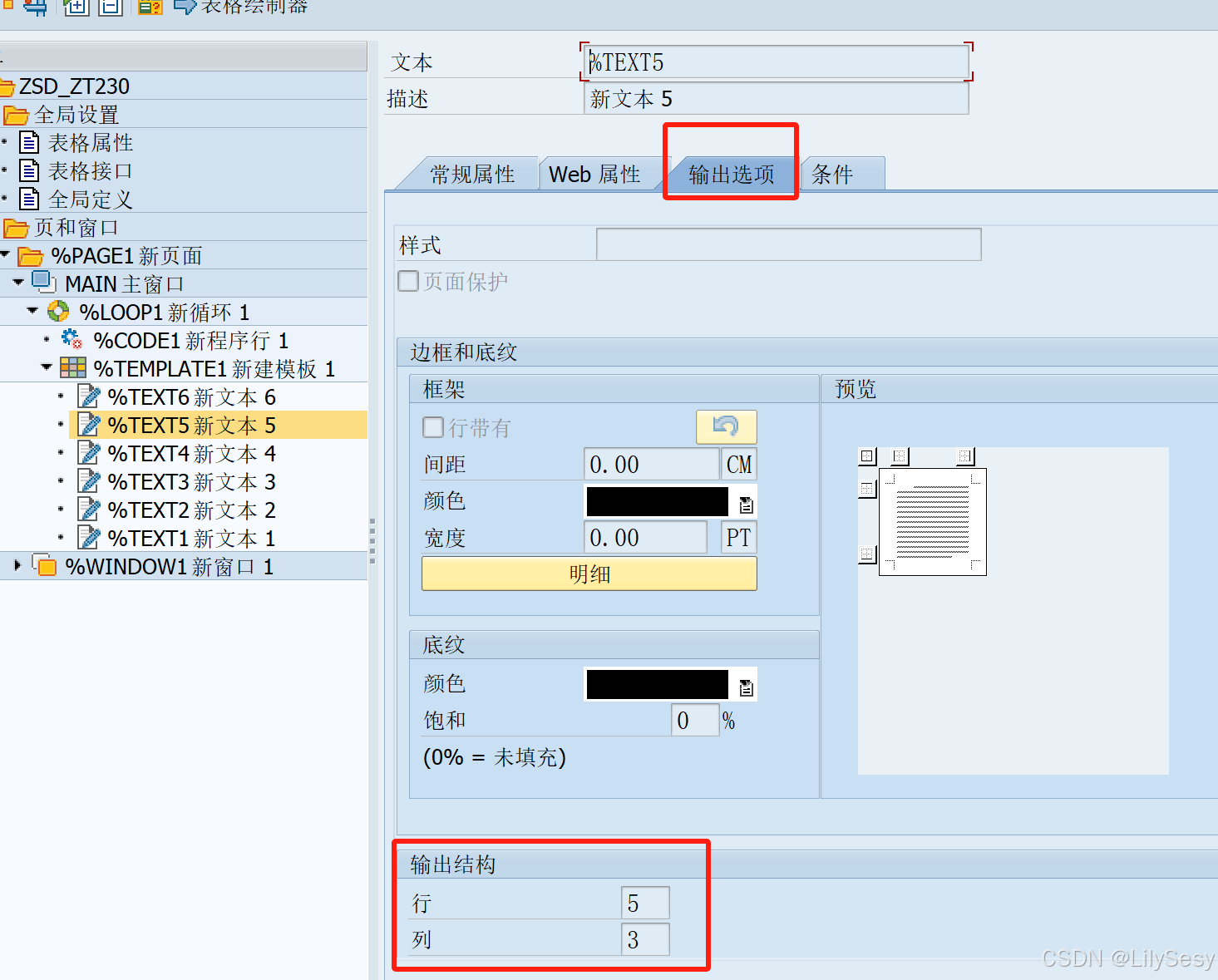The image size is (1218, 980).
Task: Select the gear icon of %CODE1 新程序行
Action: tap(72, 340)
